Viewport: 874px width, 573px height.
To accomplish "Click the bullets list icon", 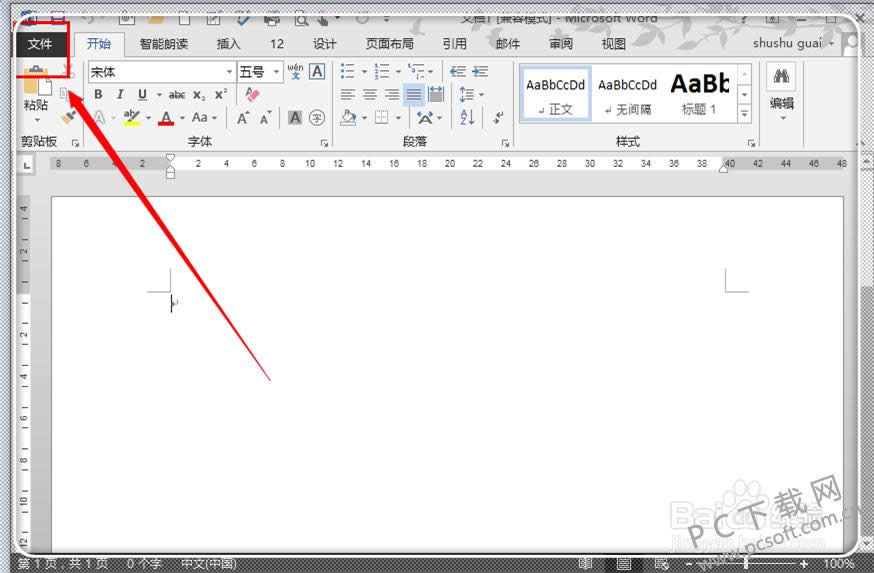I will (x=348, y=71).
